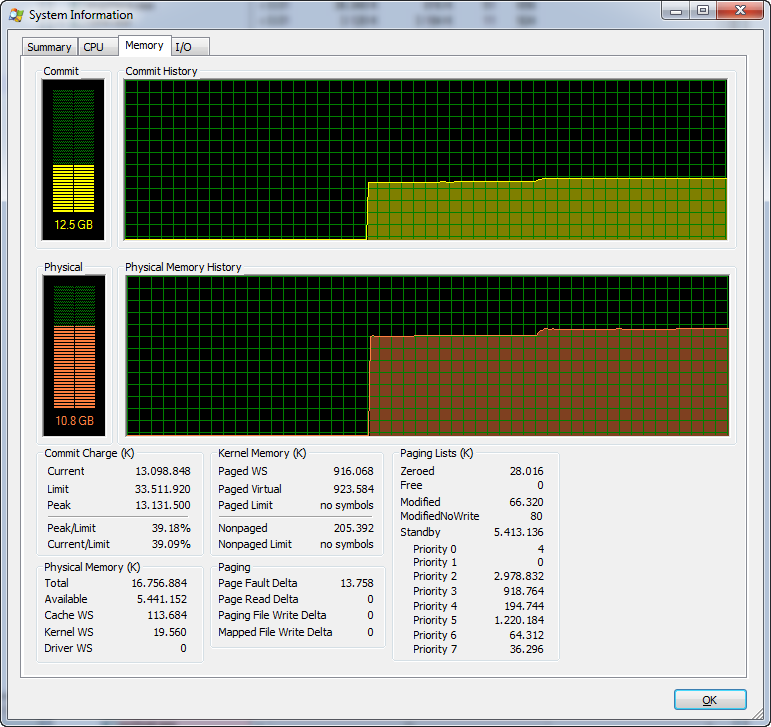Click the Priority 3 value 918.764

[x=523, y=591]
